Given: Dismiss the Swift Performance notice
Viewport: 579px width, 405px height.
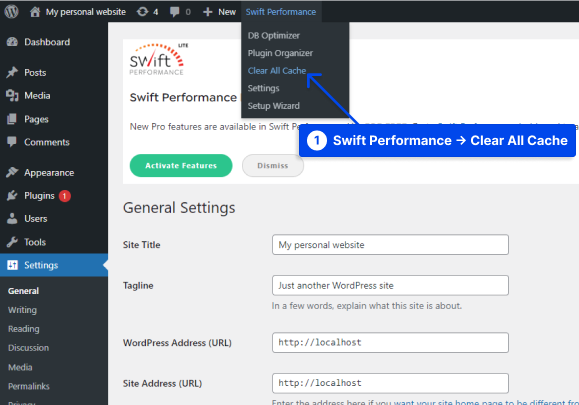Looking at the screenshot, I should (x=273, y=165).
